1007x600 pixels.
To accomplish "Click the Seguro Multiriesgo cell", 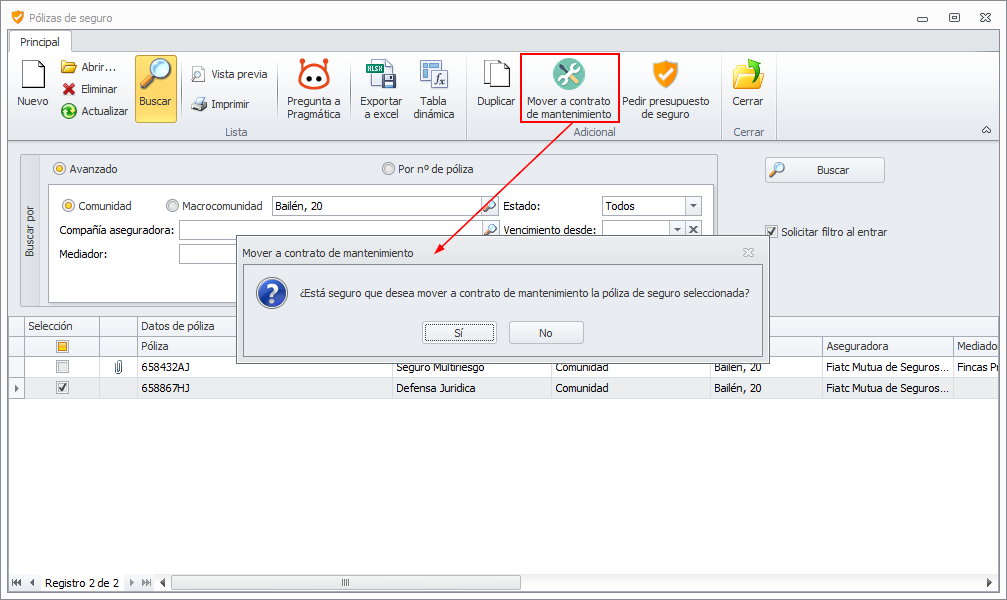I will pos(471,369).
